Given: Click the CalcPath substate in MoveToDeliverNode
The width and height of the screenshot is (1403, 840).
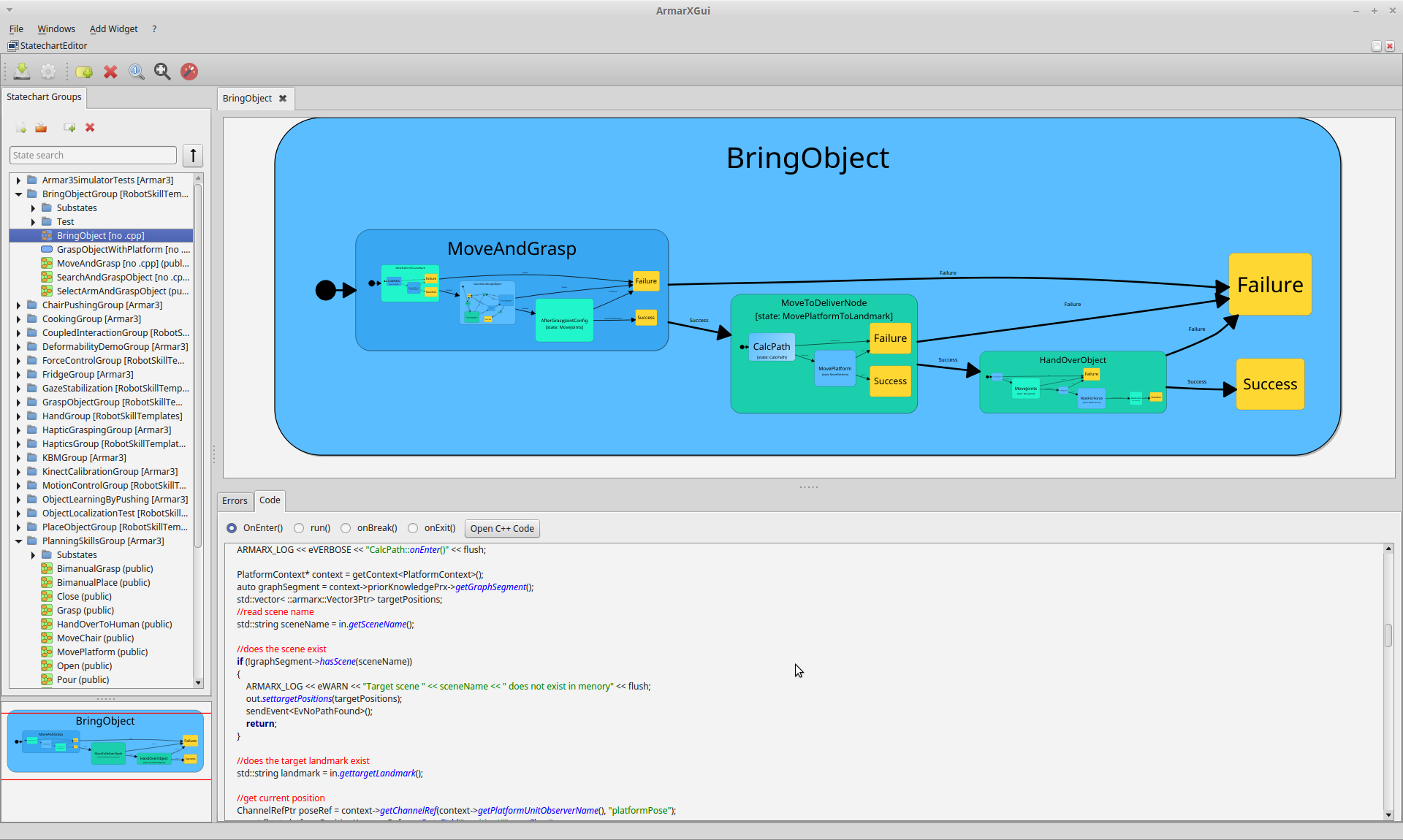Looking at the screenshot, I should (772, 348).
